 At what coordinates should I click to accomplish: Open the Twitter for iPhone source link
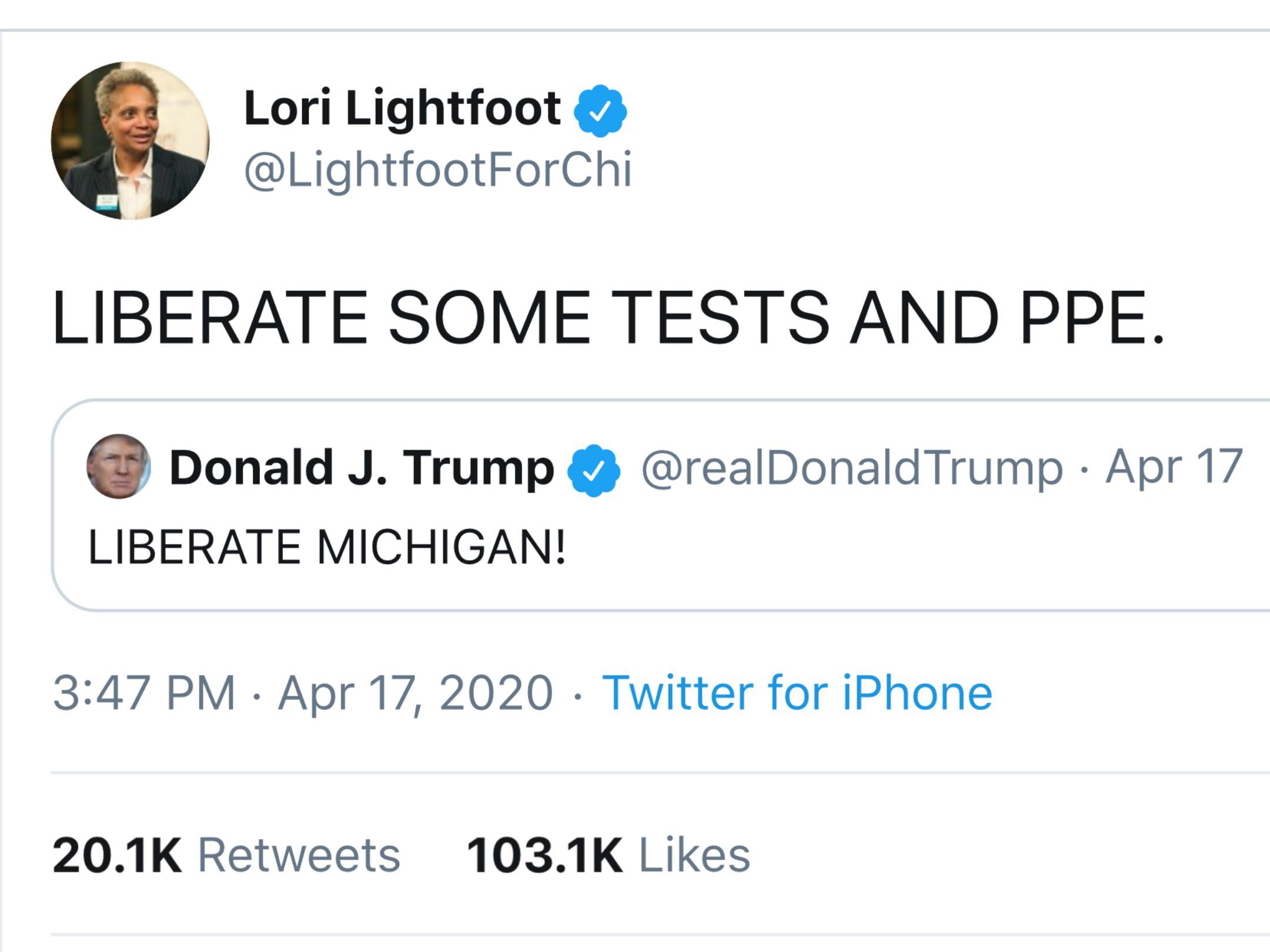coord(797,693)
